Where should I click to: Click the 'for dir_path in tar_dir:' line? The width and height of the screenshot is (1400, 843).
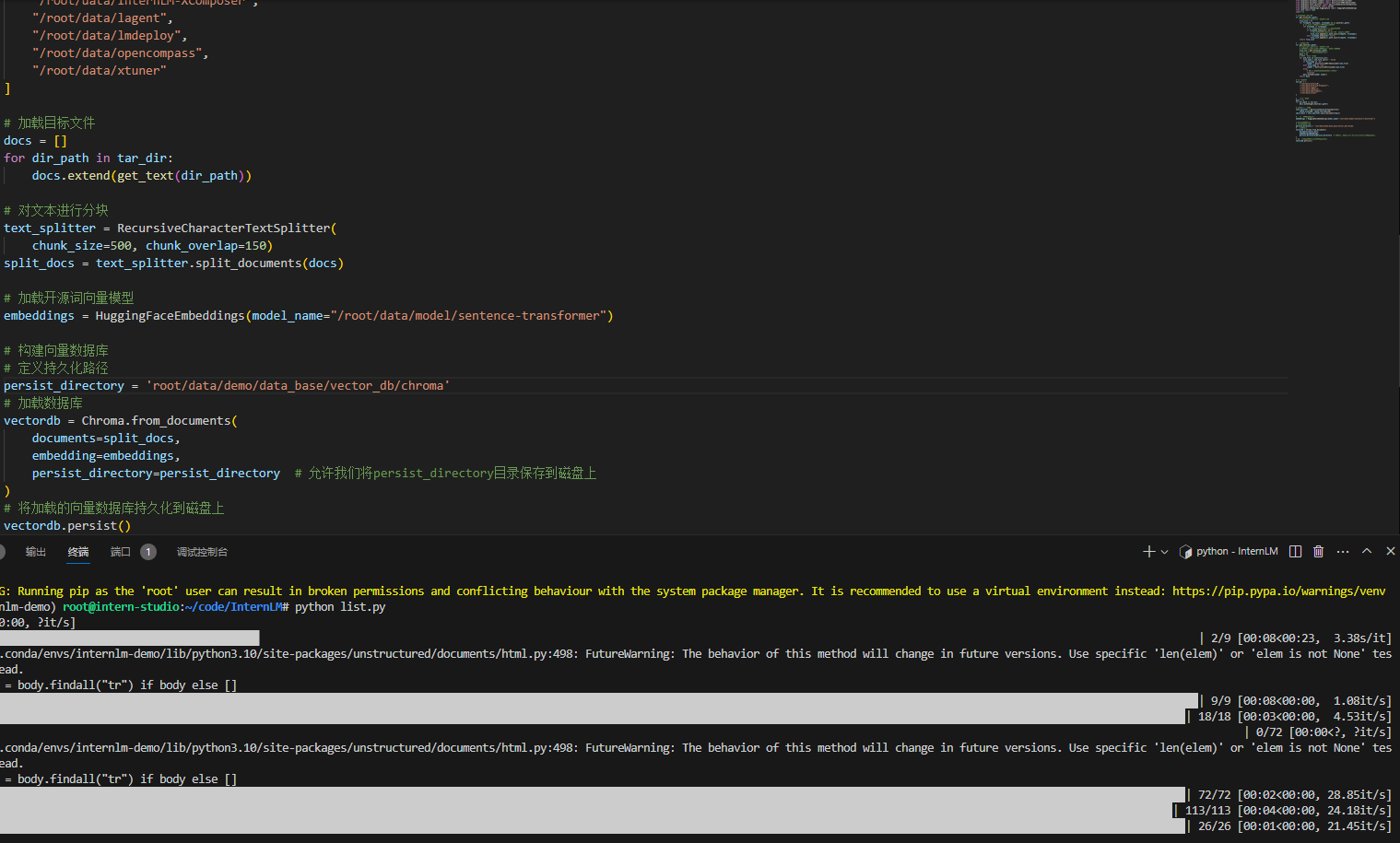[x=88, y=158]
